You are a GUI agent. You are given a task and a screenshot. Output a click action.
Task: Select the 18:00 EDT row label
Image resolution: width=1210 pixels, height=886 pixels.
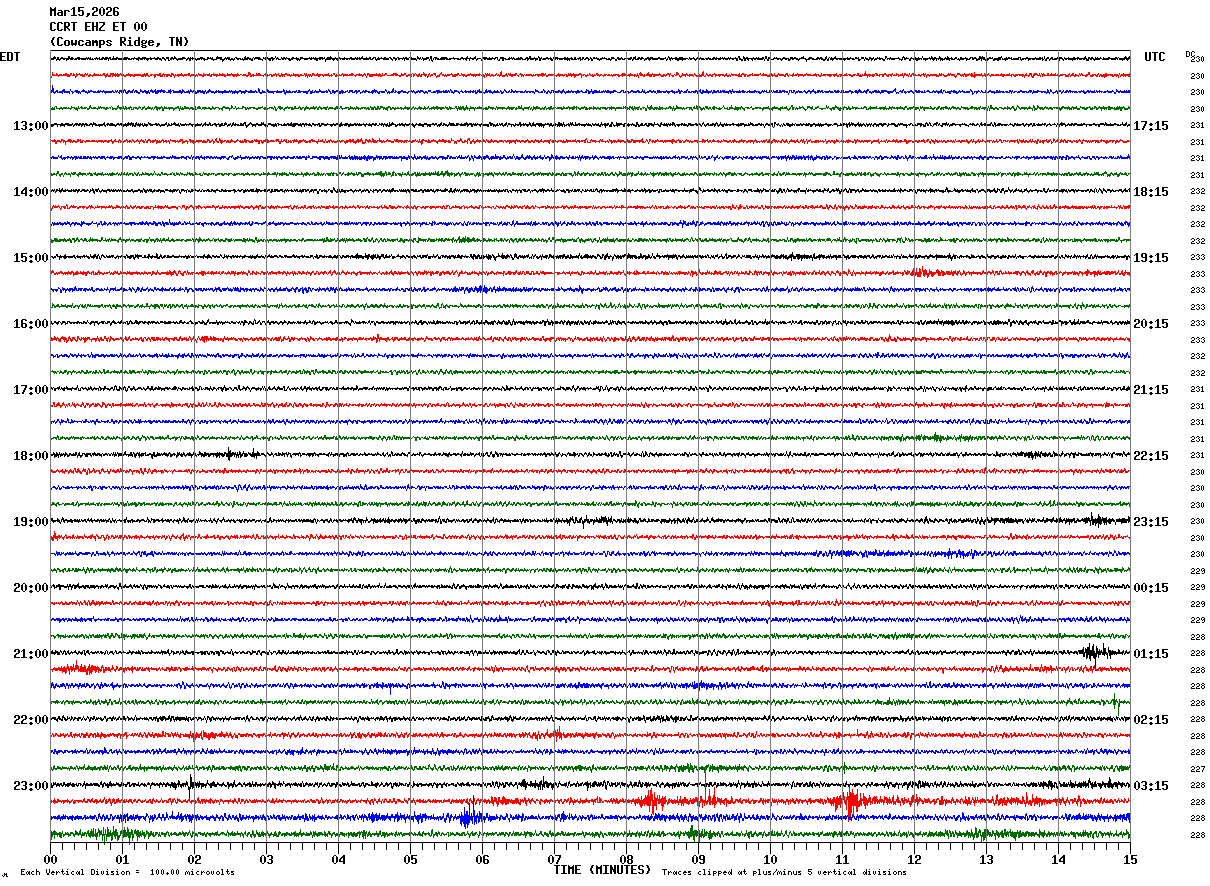(x=31, y=456)
